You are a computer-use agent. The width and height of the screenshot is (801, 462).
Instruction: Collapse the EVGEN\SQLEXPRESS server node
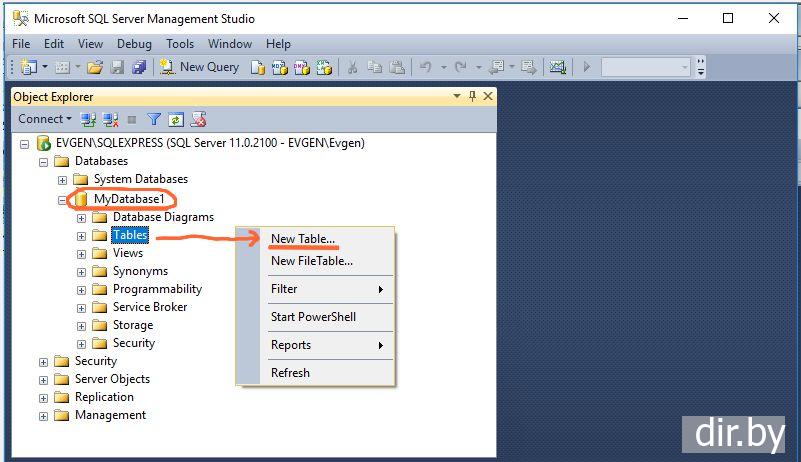tap(25, 144)
